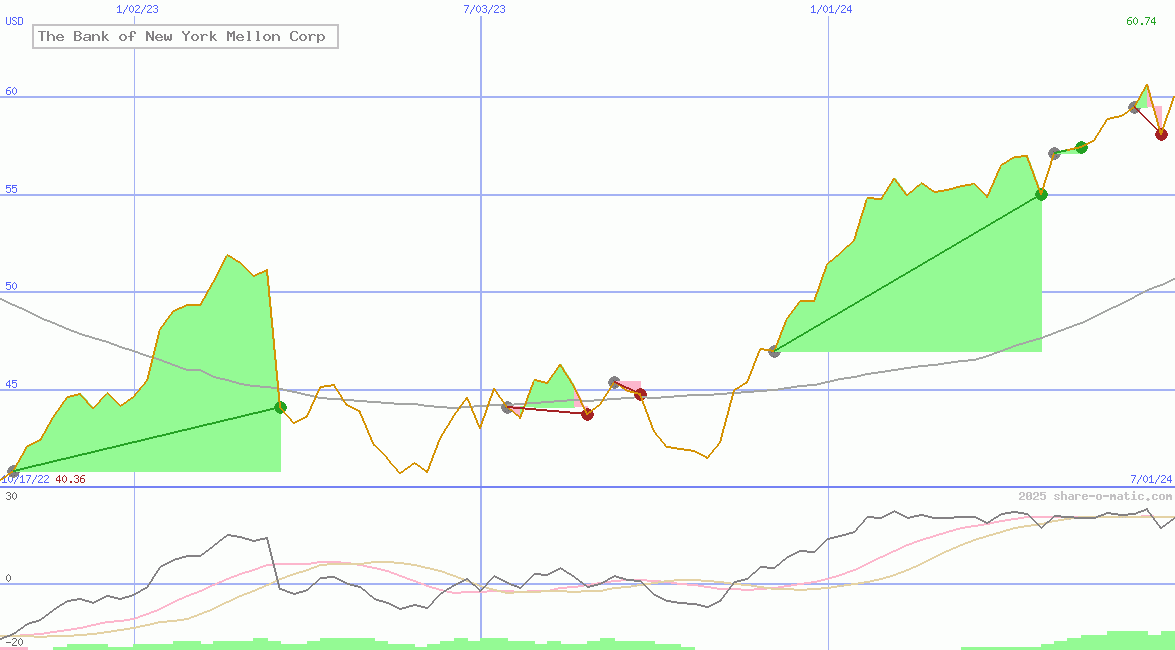Click the red exit marker at far right
The width and height of the screenshot is (1175, 650).
(1161, 134)
